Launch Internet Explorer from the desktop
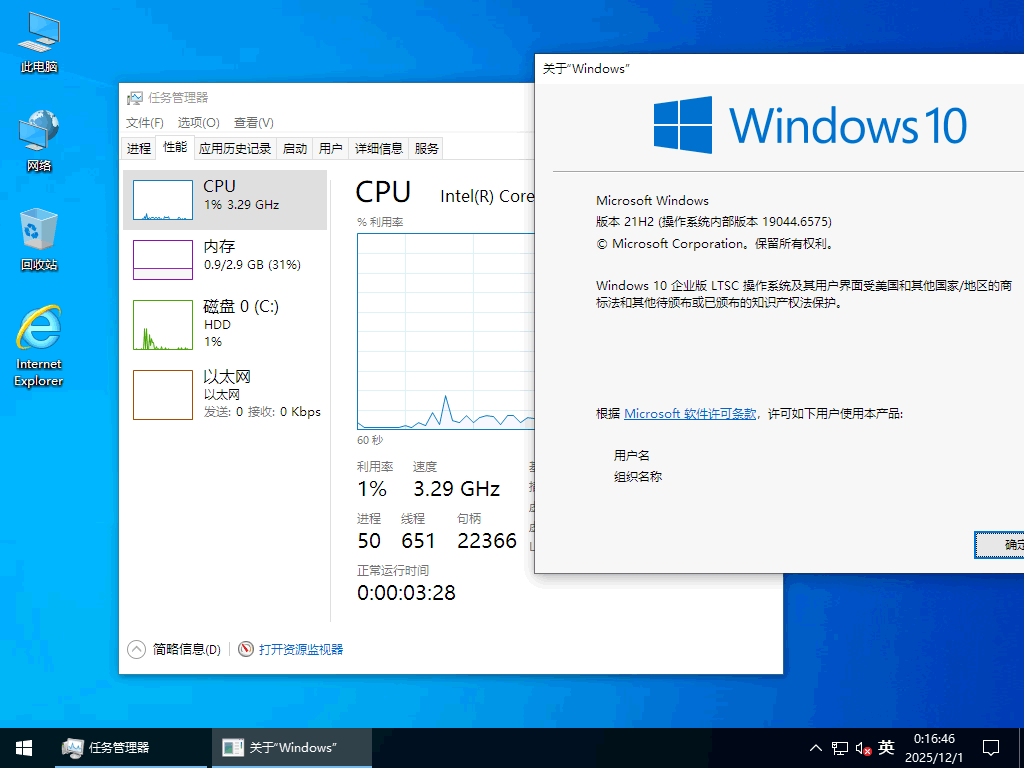This screenshot has width=1024, height=768. pyautogui.click(x=39, y=343)
